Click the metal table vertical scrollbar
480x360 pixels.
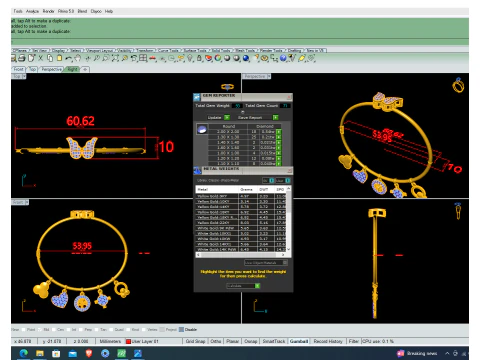(288, 219)
